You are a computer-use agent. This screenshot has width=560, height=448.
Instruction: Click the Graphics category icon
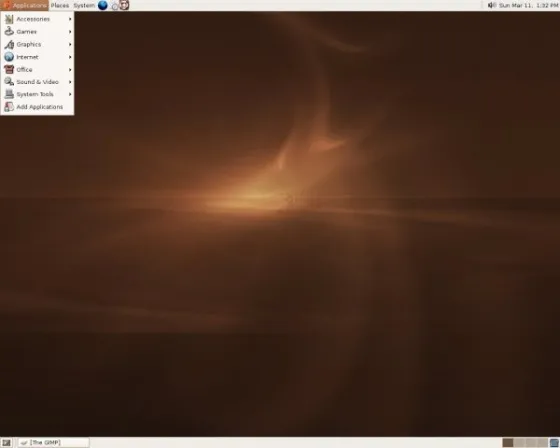(9, 44)
